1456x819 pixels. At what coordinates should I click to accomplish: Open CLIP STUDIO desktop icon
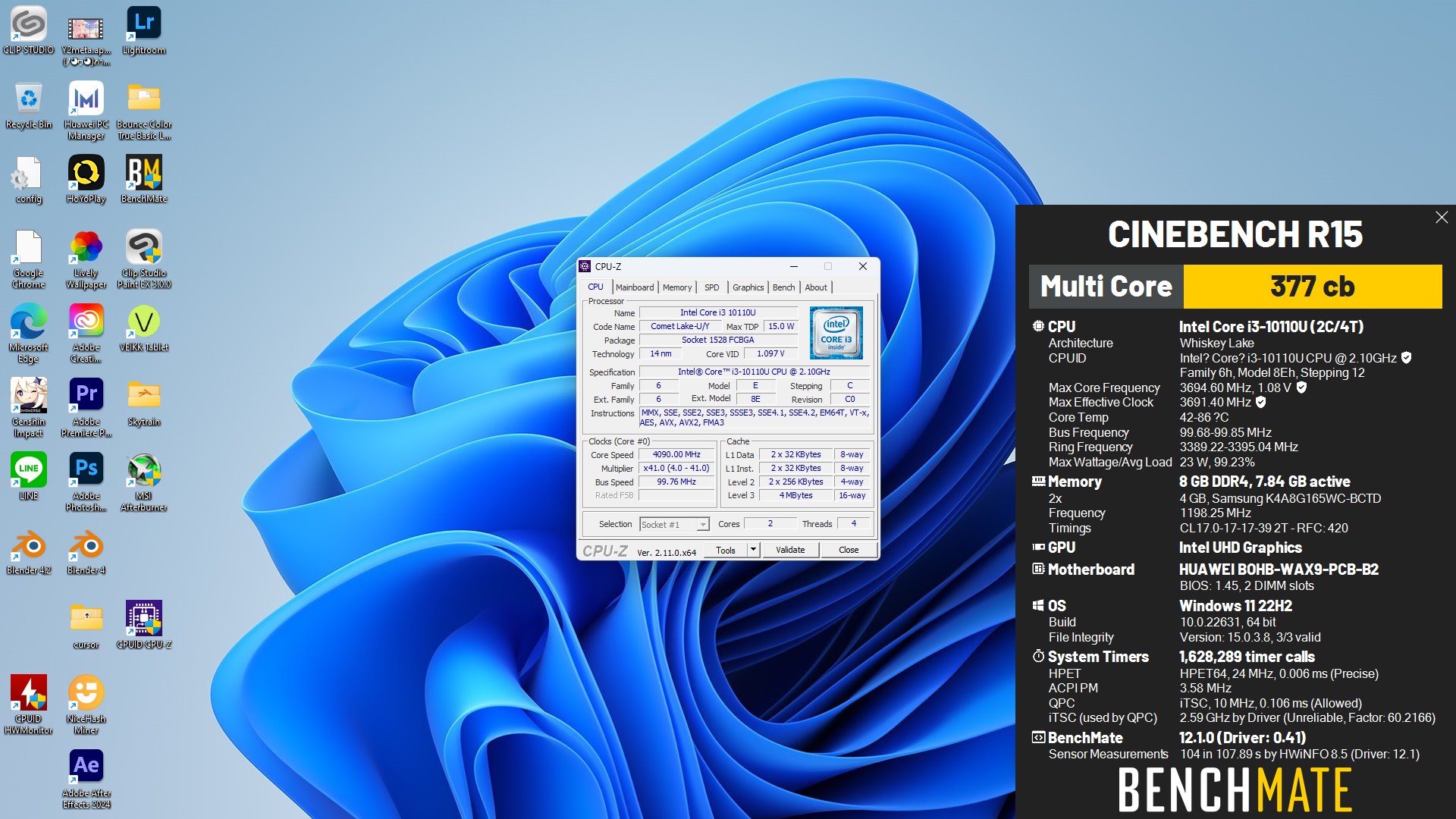pos(29,30)
